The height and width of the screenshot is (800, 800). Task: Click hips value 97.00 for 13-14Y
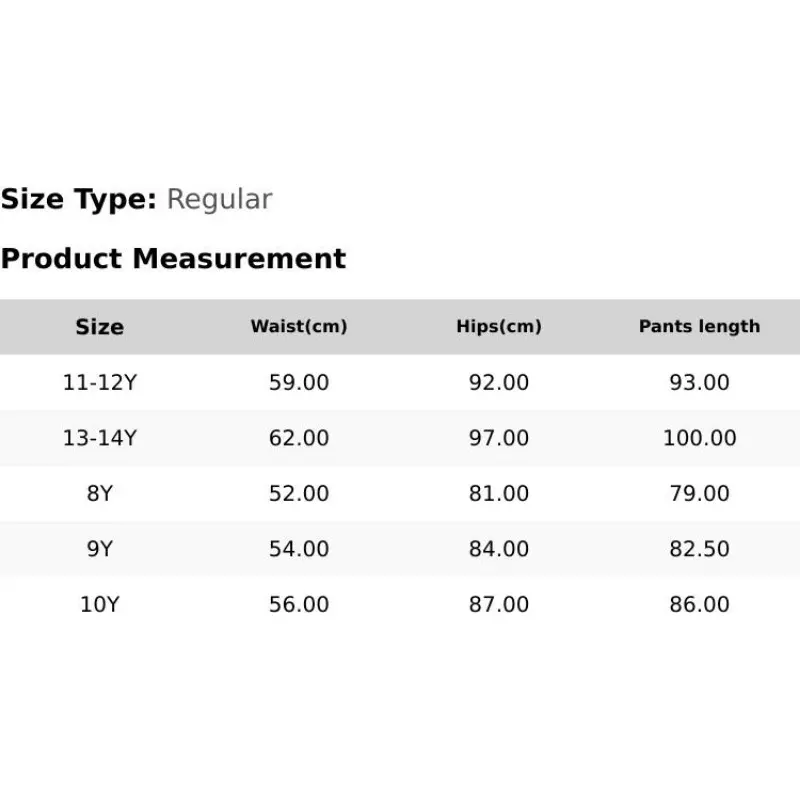click(x=499, y=438)
